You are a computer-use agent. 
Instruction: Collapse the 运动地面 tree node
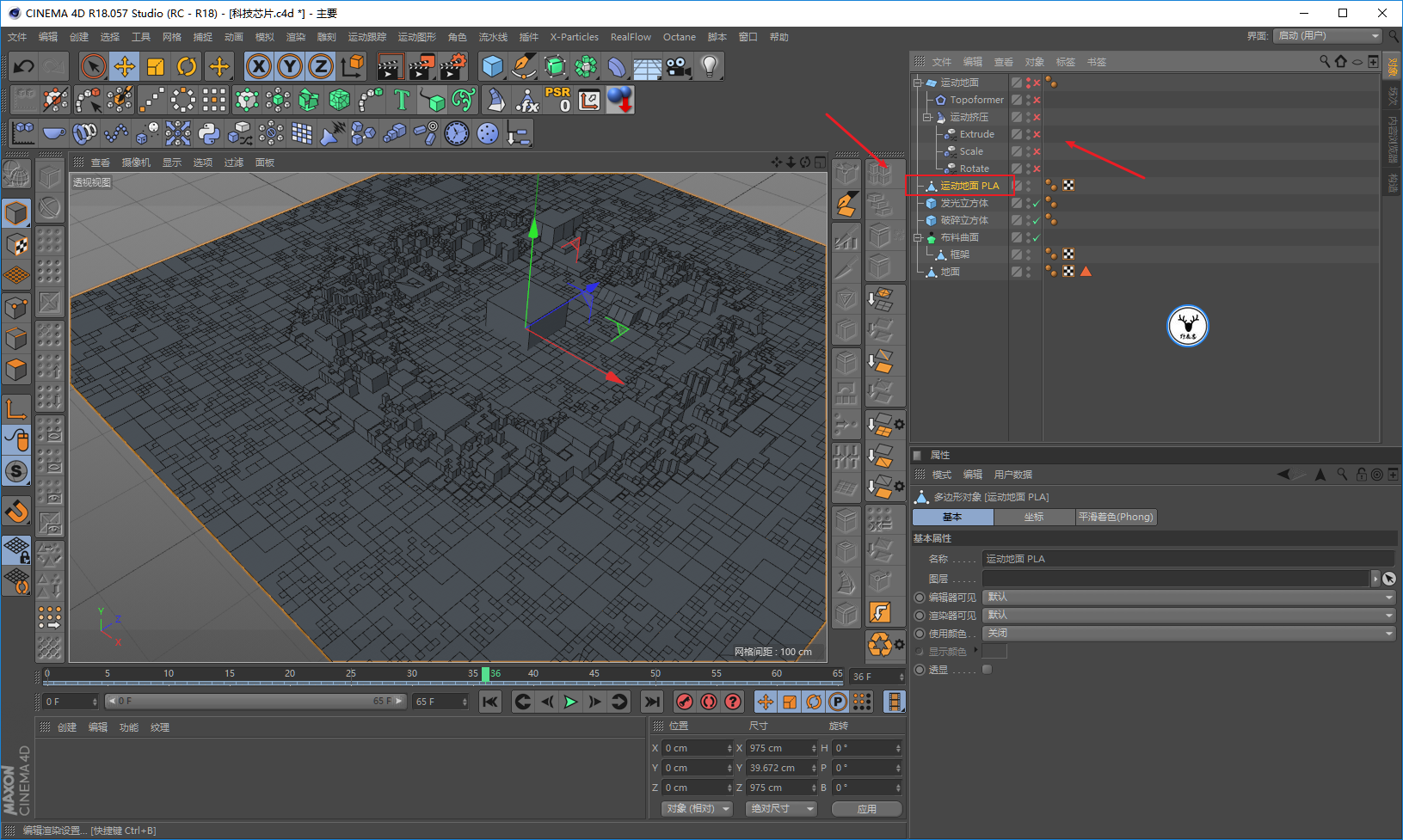pos(917,83)
